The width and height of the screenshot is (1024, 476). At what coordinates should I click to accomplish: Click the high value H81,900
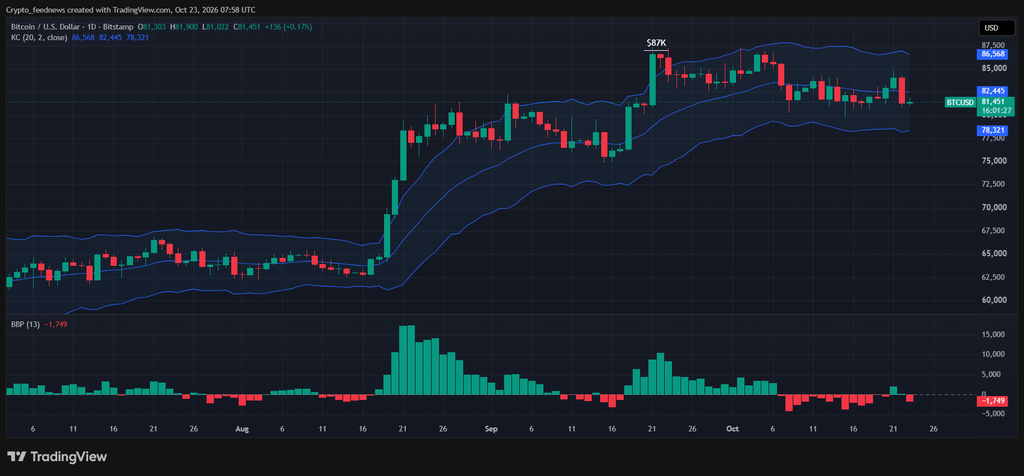coord(185,27)
